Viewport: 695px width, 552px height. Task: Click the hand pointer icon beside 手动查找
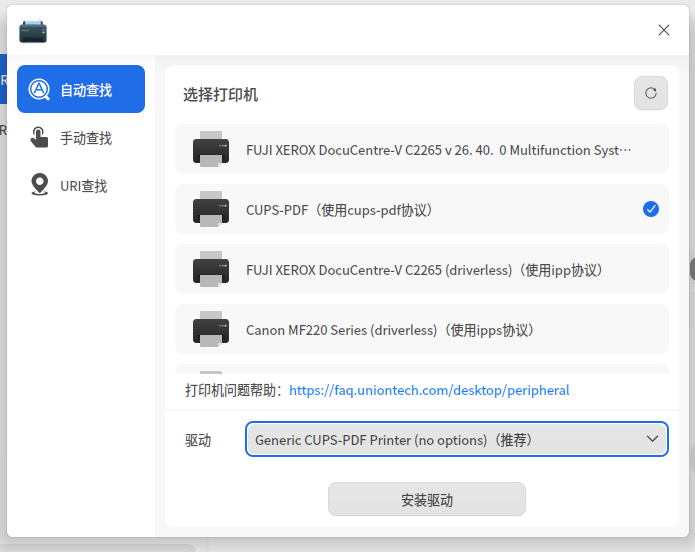pyautogui.click(x=39, y=137)
